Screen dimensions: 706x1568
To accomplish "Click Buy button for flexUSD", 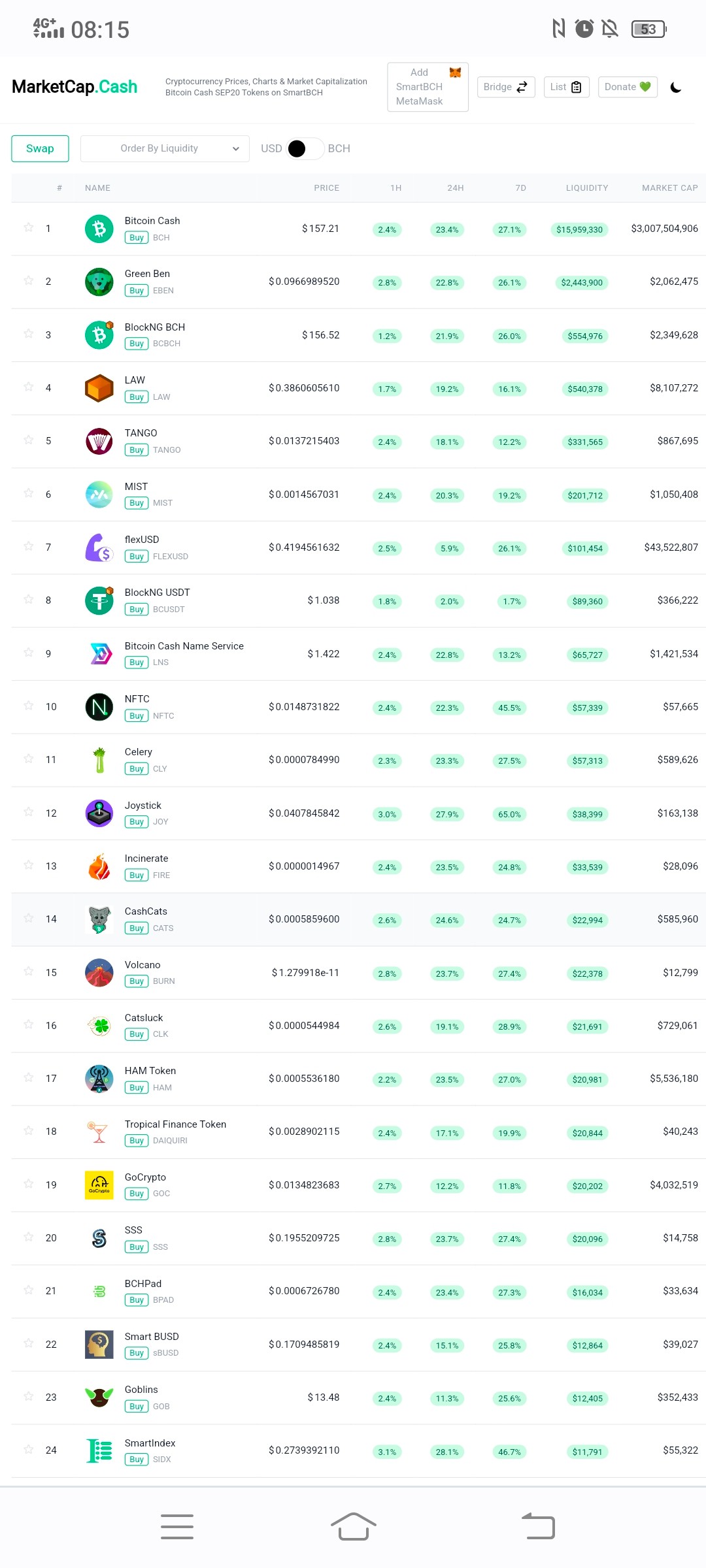I will (137, 557).
